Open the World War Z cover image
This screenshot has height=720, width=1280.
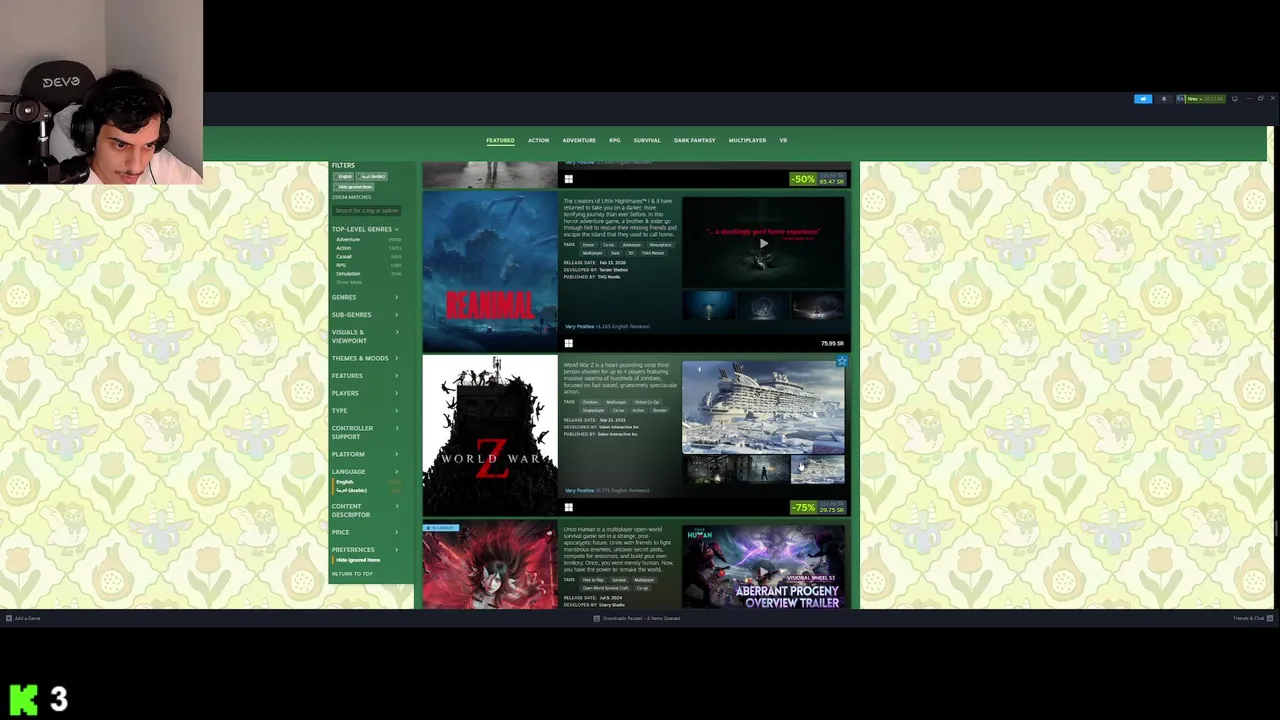coord(490,435)
